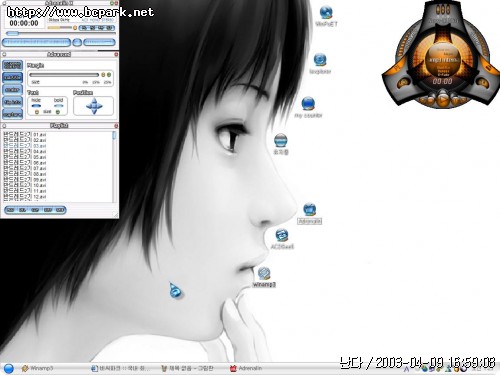Select playlist entry ending in 09.avi
Image resolution: width=500 pixels, height=375 pixels.
(25, 180)
